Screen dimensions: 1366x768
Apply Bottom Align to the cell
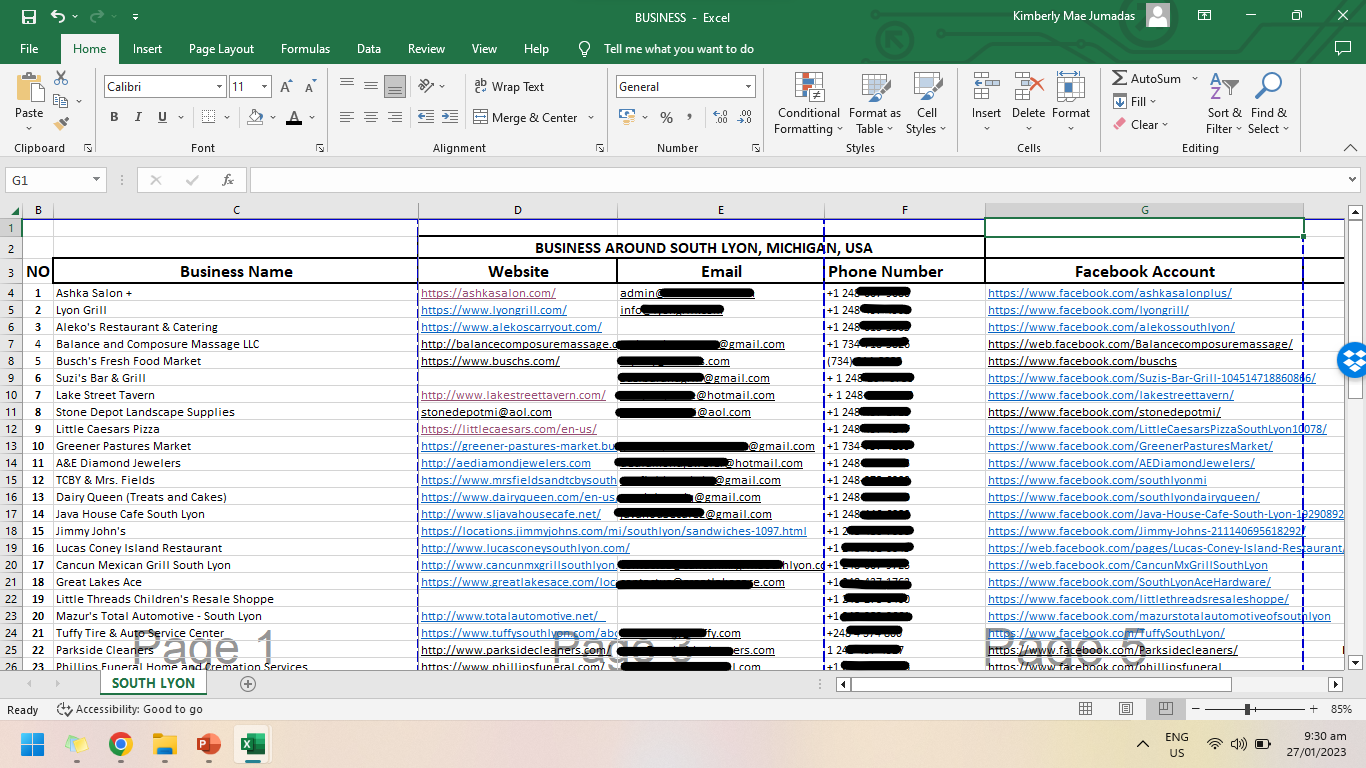395,86
